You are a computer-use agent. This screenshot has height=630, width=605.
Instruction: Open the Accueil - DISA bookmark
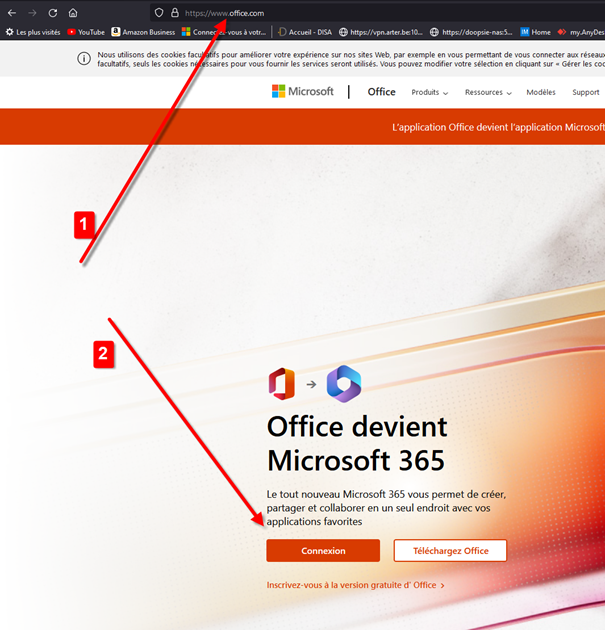(305, 32)
